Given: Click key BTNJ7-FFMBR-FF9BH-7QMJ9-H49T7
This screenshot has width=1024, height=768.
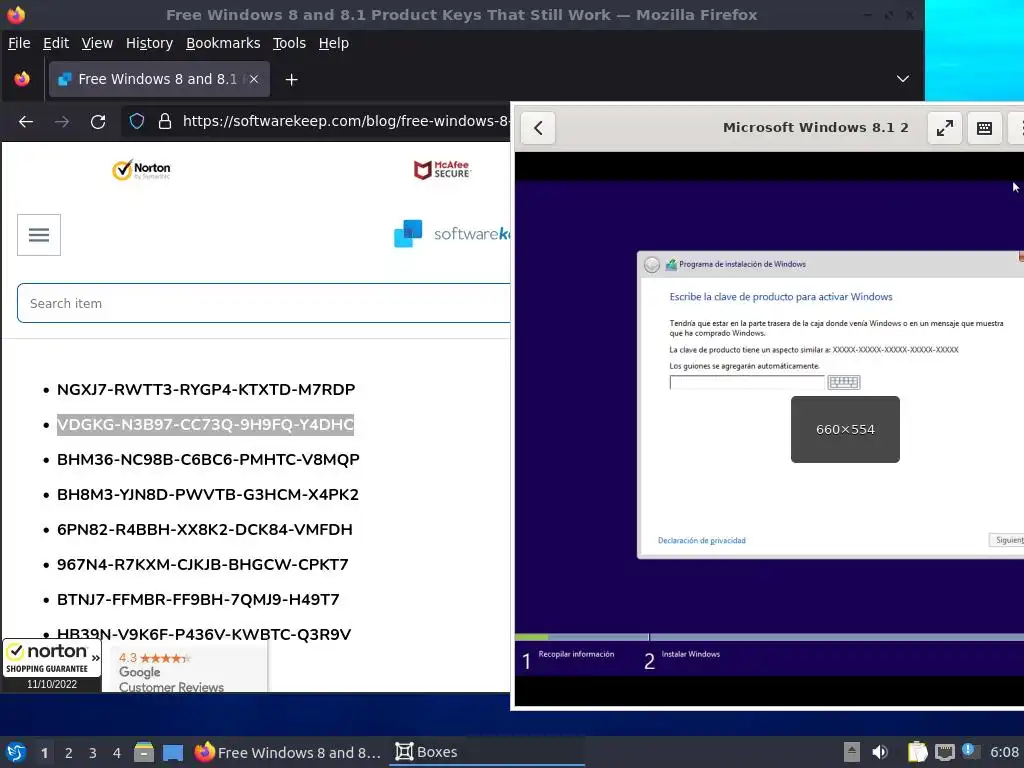Looking at the screenshot, I should pyautogui.click(x=198, y=600).
